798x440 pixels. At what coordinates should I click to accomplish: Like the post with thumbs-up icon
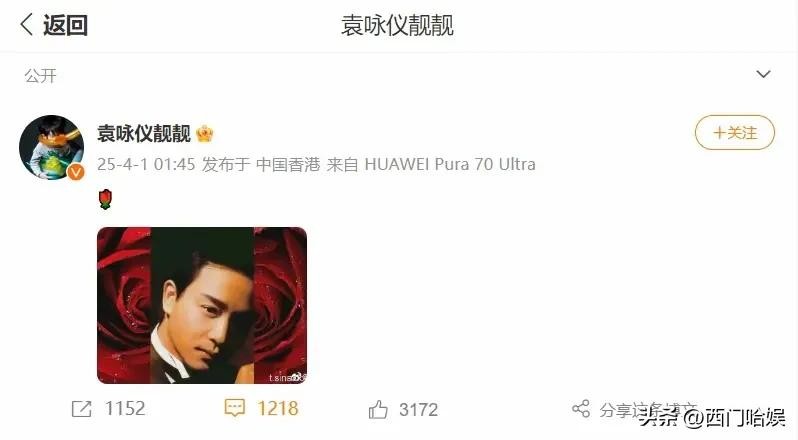(378, 409)
